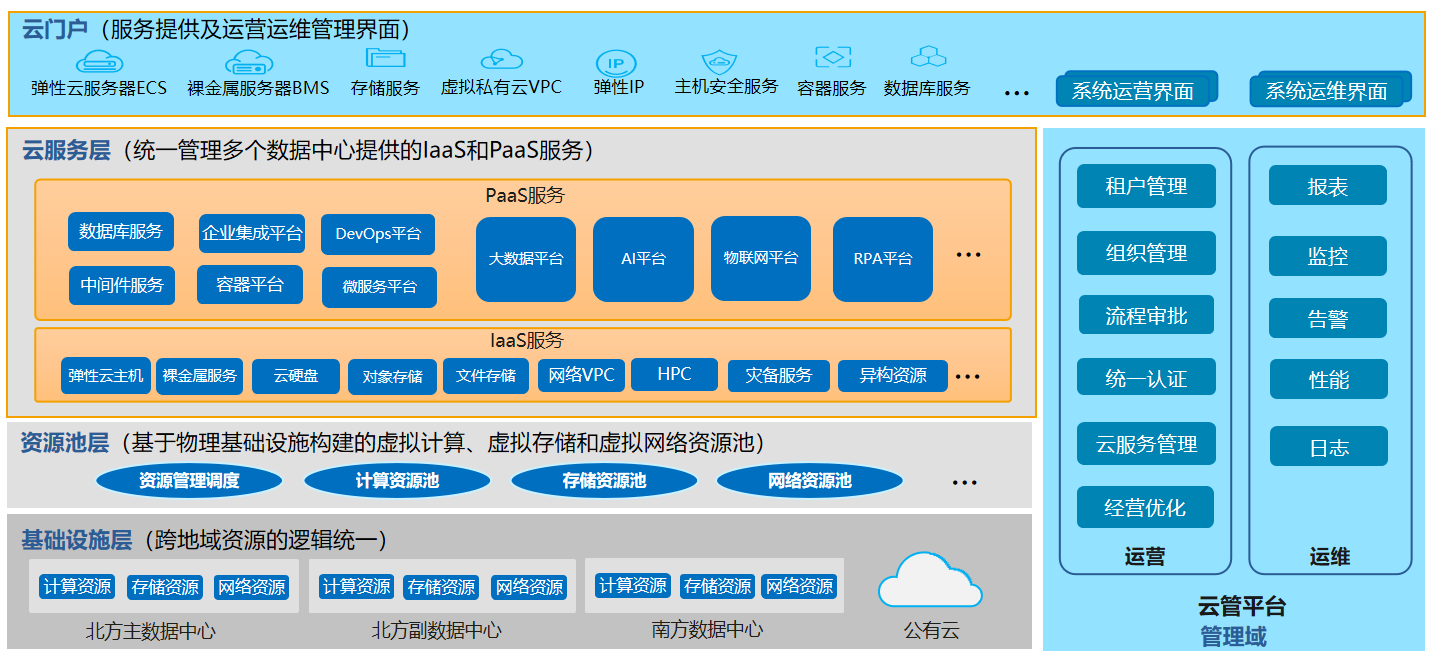Click the 公有云 cloud icon

[x=931, y=581]
